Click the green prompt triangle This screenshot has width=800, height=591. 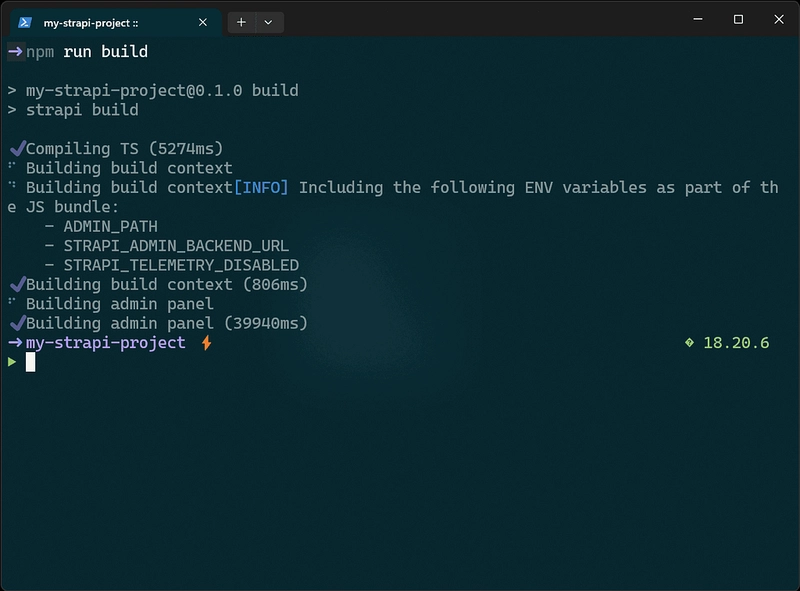tap(12, 362)
